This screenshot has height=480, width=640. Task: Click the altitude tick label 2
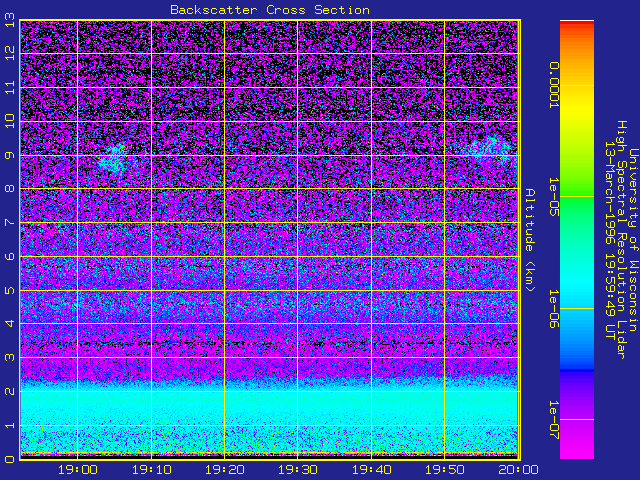pos(10,391)
